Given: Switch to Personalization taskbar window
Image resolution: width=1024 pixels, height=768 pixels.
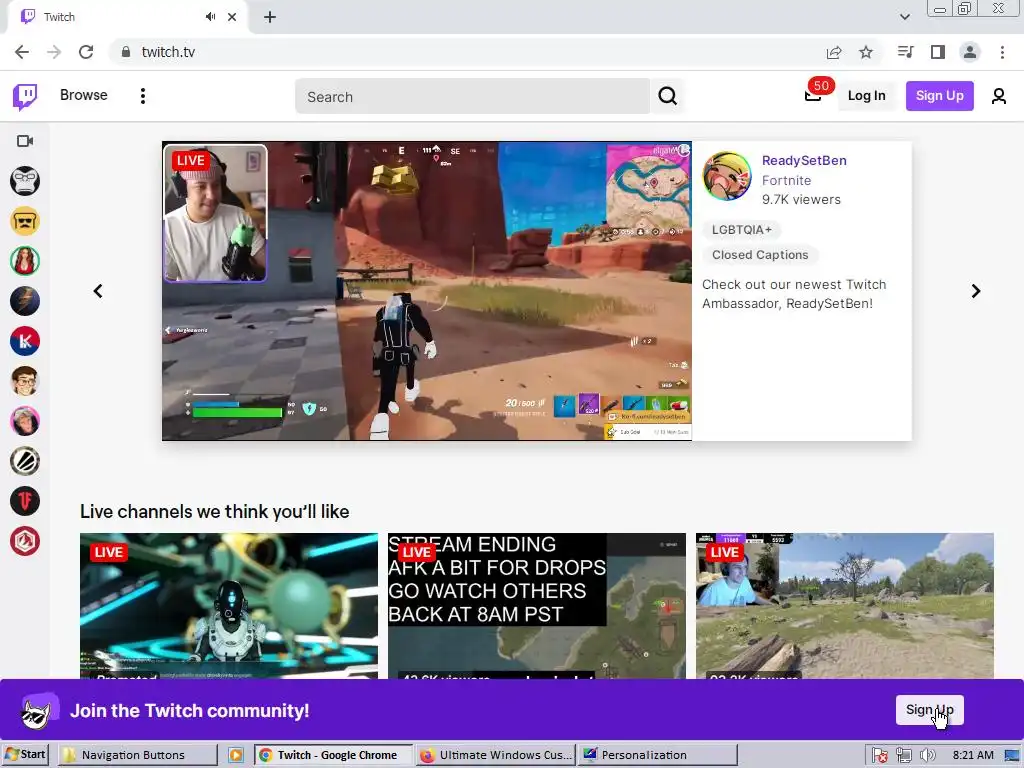Looking at the screenshot, I should pos(658,755).
